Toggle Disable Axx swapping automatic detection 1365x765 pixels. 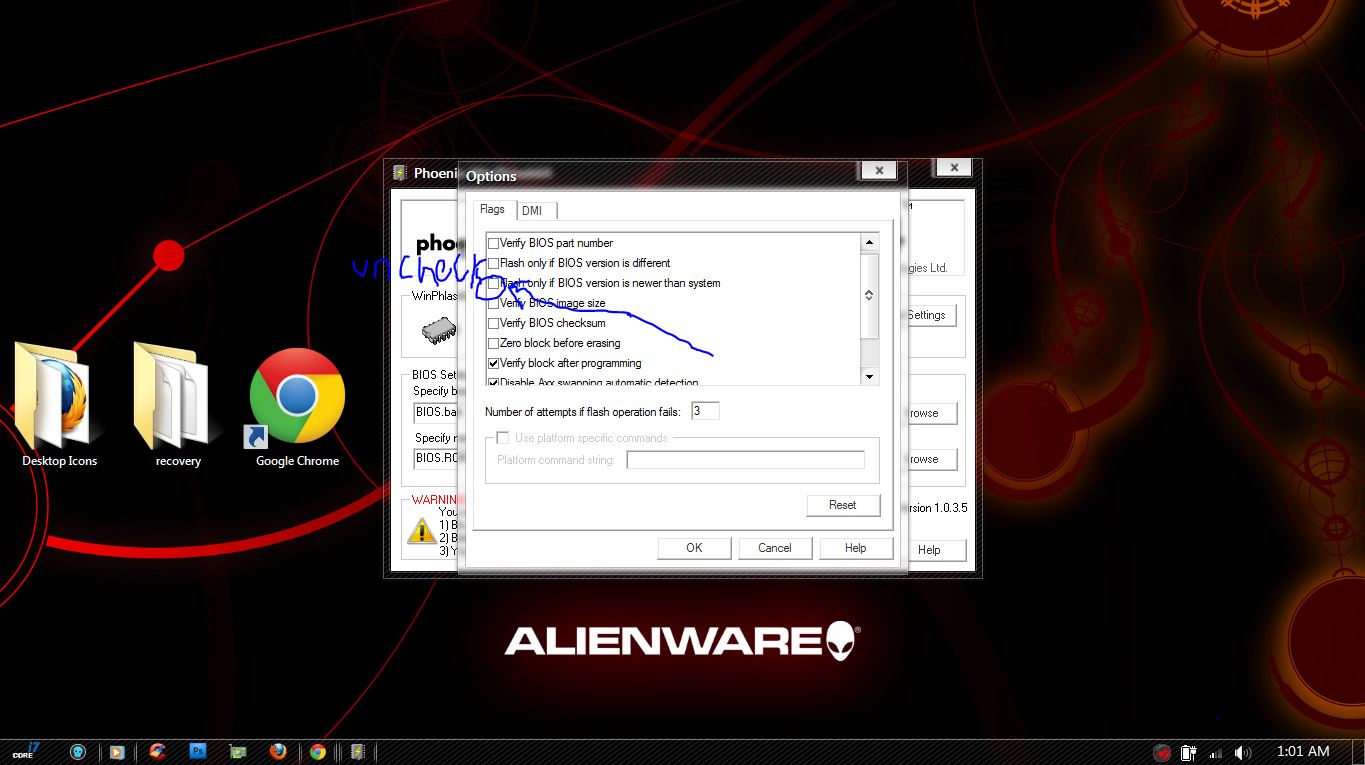493,382
